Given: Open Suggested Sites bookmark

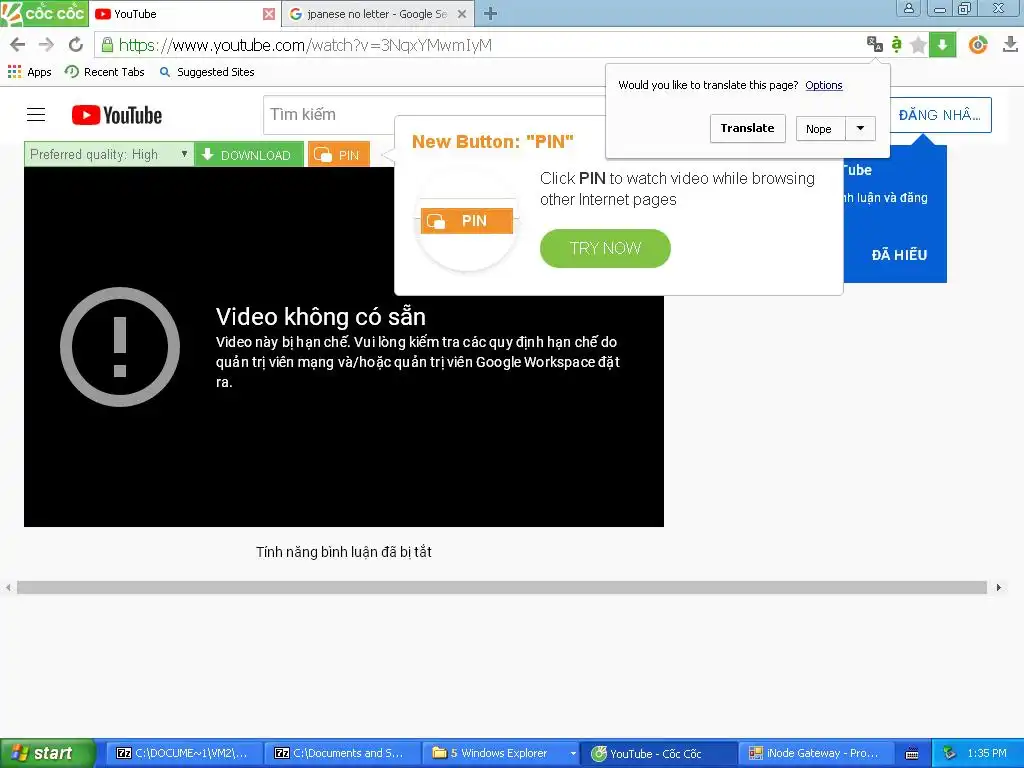Looking at the screenshot, I should pyautogui.click(x=207, y=72).
